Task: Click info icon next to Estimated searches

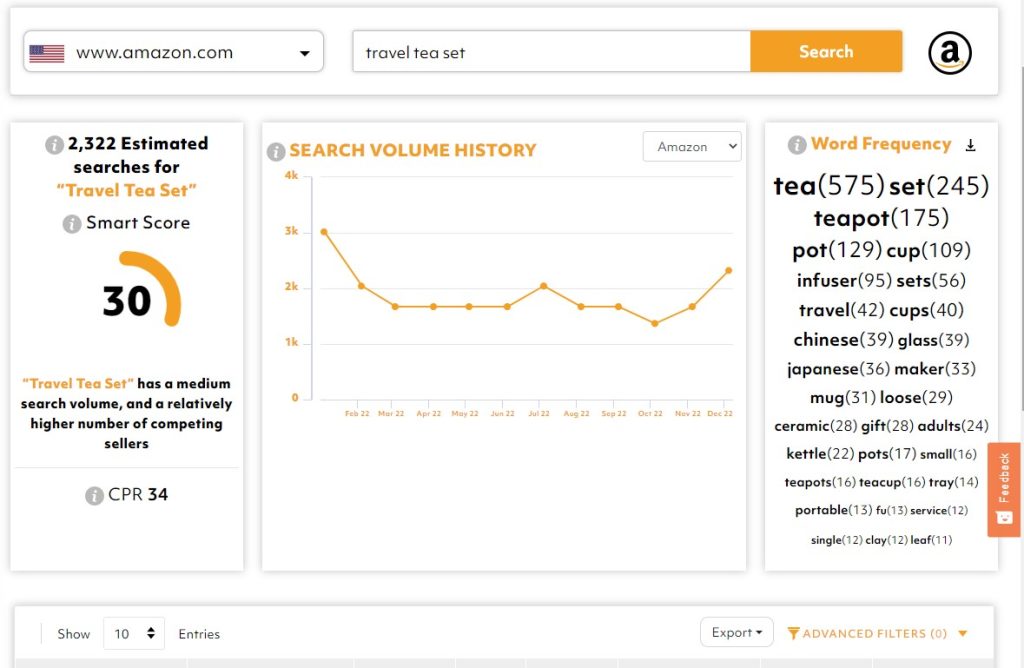Action: point(54,145)
